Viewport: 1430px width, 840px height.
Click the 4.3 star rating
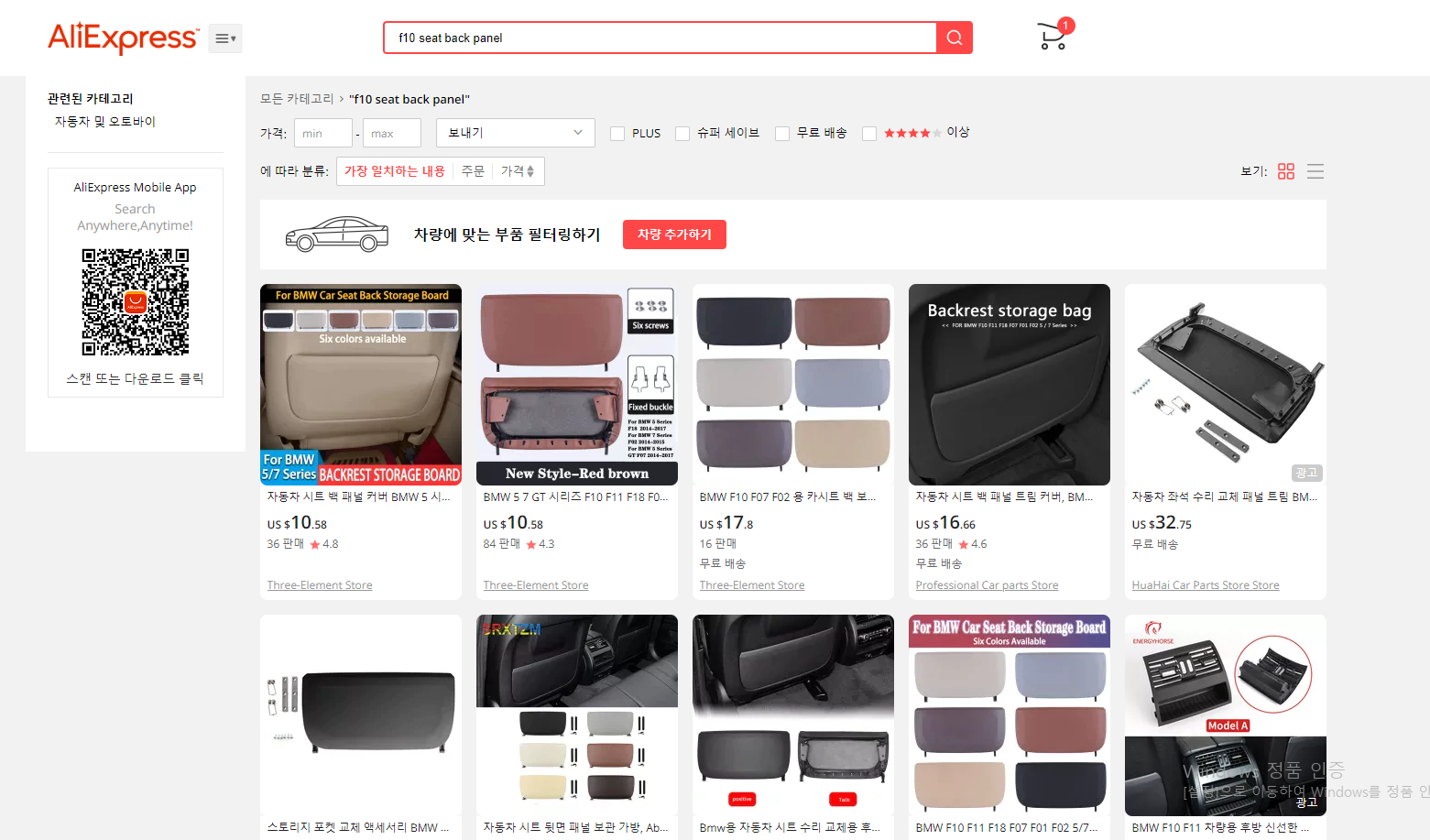(x=540, y=544)
